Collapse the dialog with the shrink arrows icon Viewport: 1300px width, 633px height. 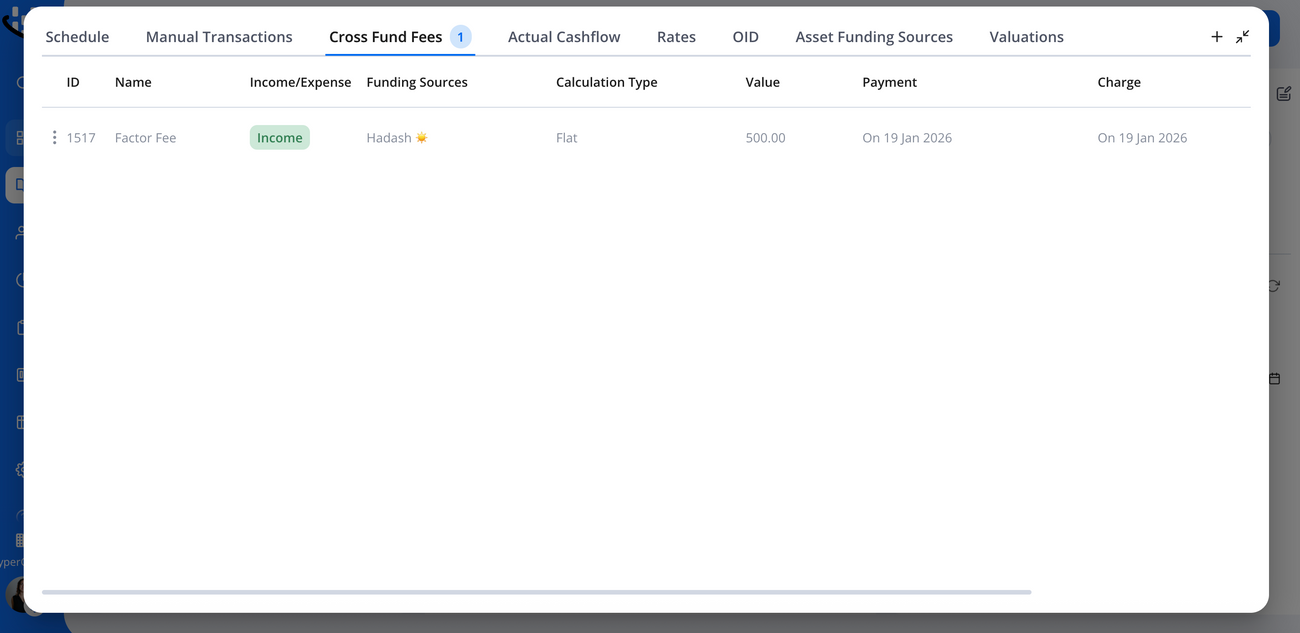tap(1242, 36)
